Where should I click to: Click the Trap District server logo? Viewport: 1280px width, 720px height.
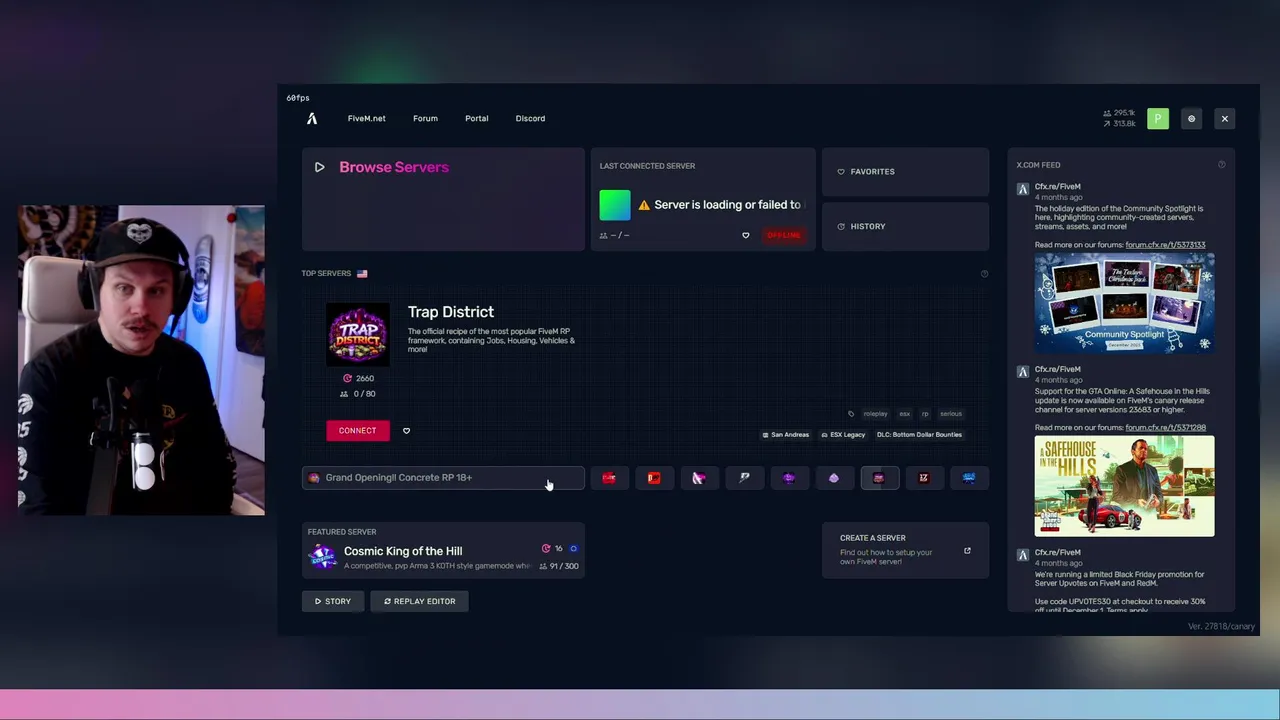tap(357, 335)
